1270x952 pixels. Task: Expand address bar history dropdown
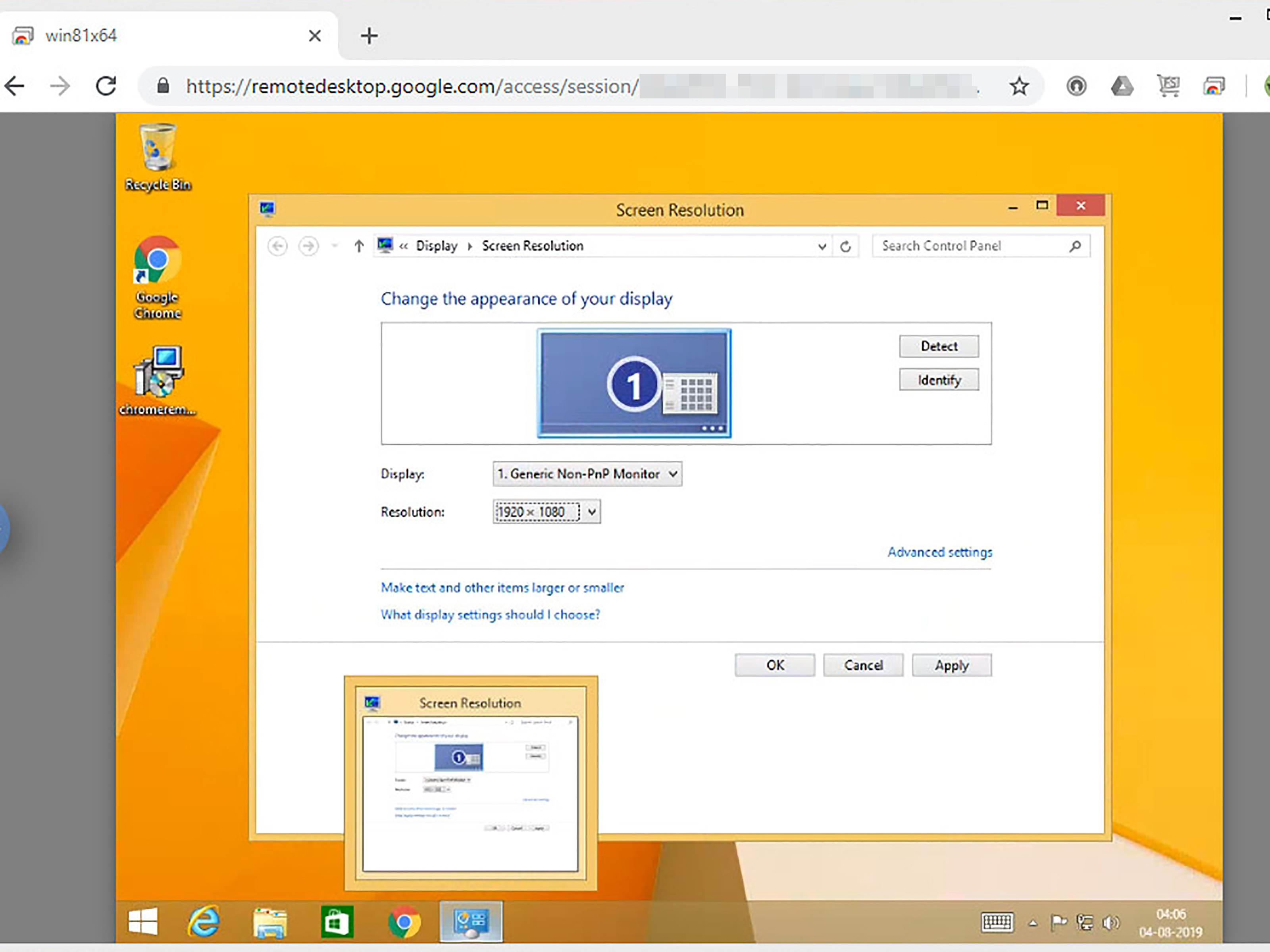coord(822,246)
